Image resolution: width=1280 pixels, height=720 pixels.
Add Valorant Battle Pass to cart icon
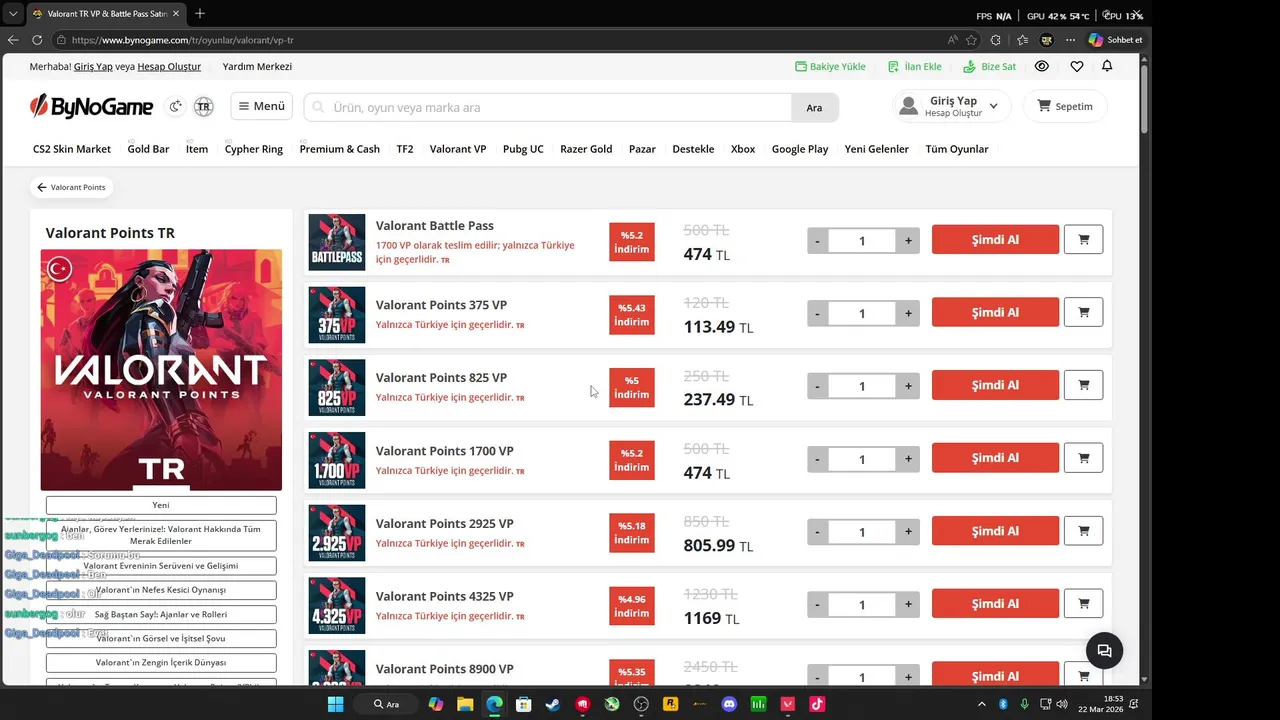[1083, 240]
